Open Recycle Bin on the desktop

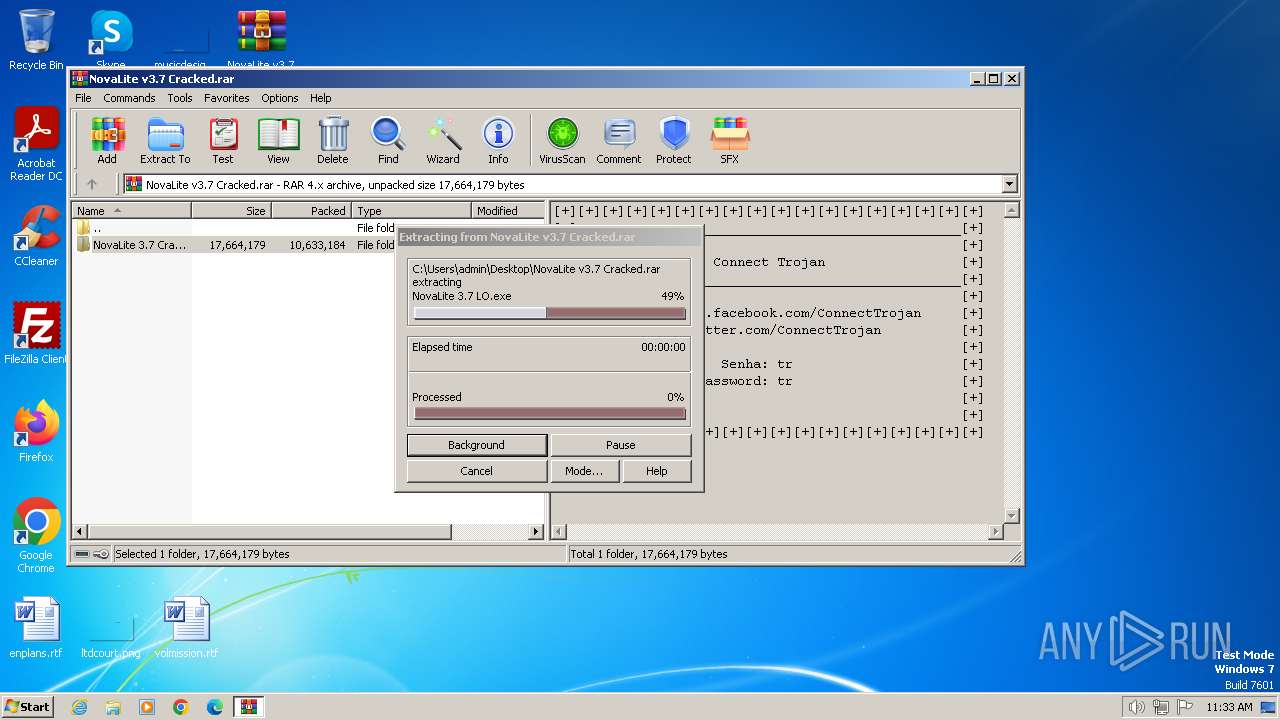click(36, 40)
